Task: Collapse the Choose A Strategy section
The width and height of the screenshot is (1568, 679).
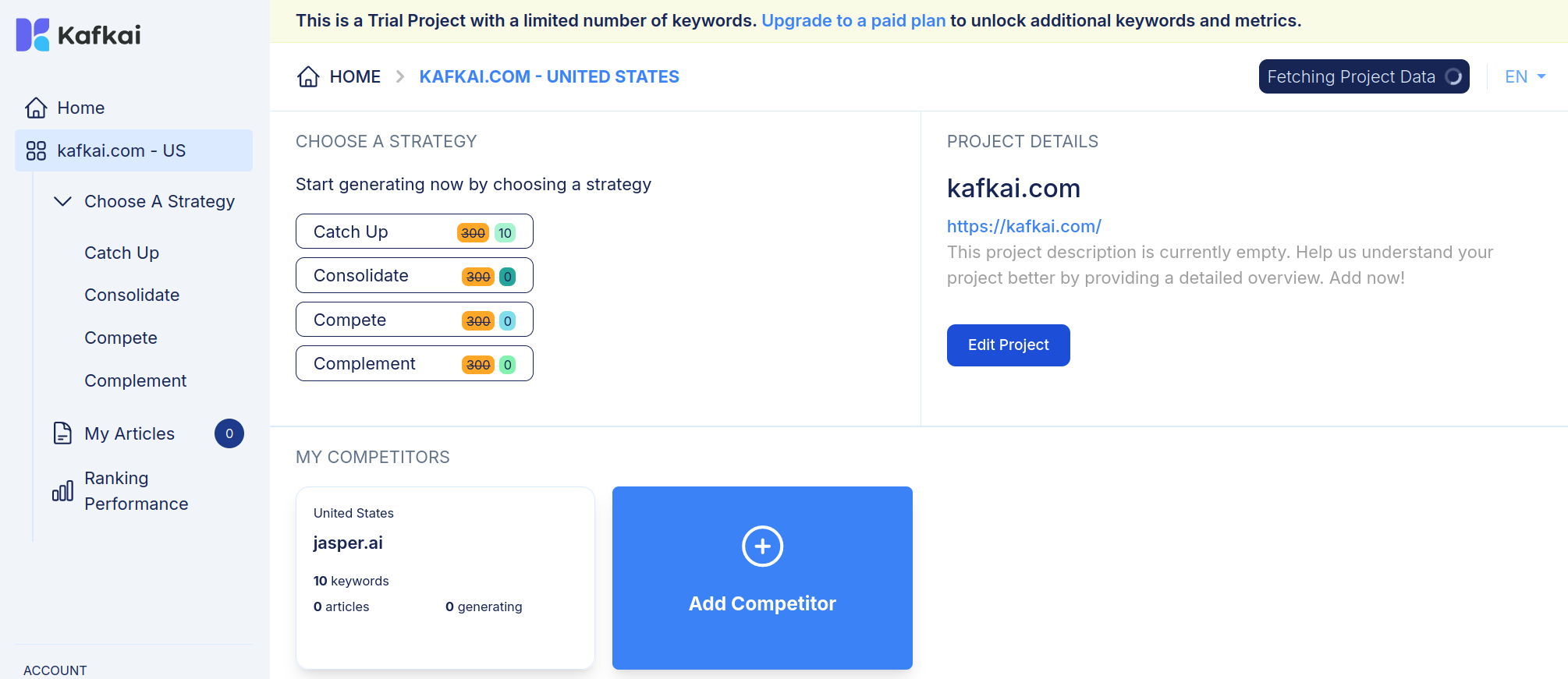Action: [x=62, y=201]
